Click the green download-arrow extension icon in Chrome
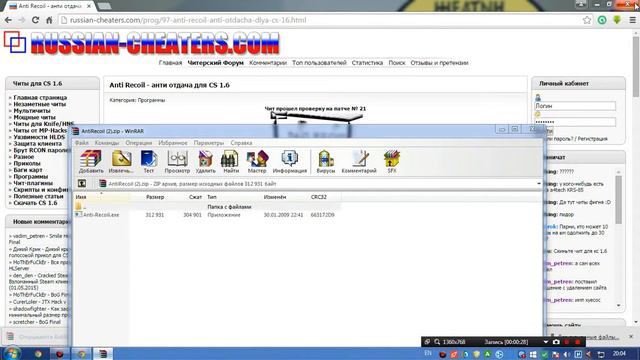Screen dimensions: 640x360 pyautogui.click(x=617, y=20)
